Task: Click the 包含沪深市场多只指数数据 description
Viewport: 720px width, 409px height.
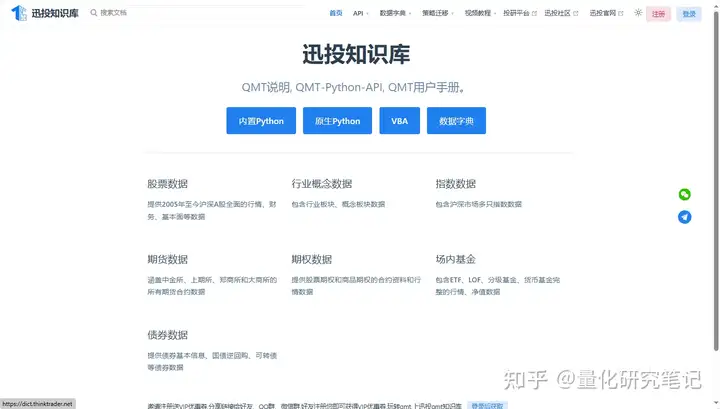Action: 478,204
